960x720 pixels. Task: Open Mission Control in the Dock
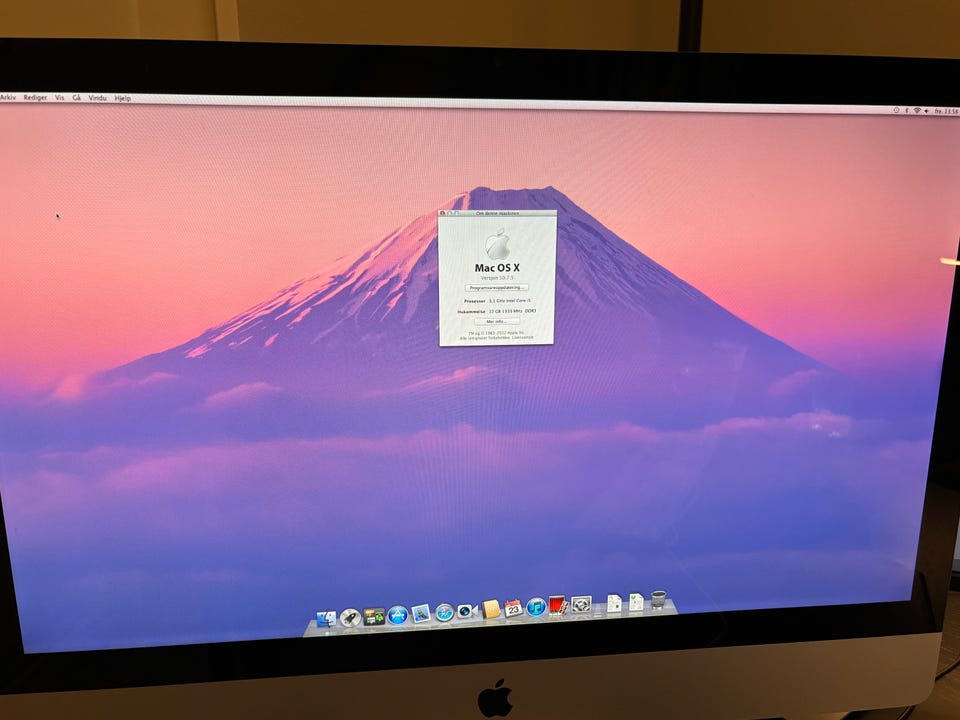tap(373, 616)
